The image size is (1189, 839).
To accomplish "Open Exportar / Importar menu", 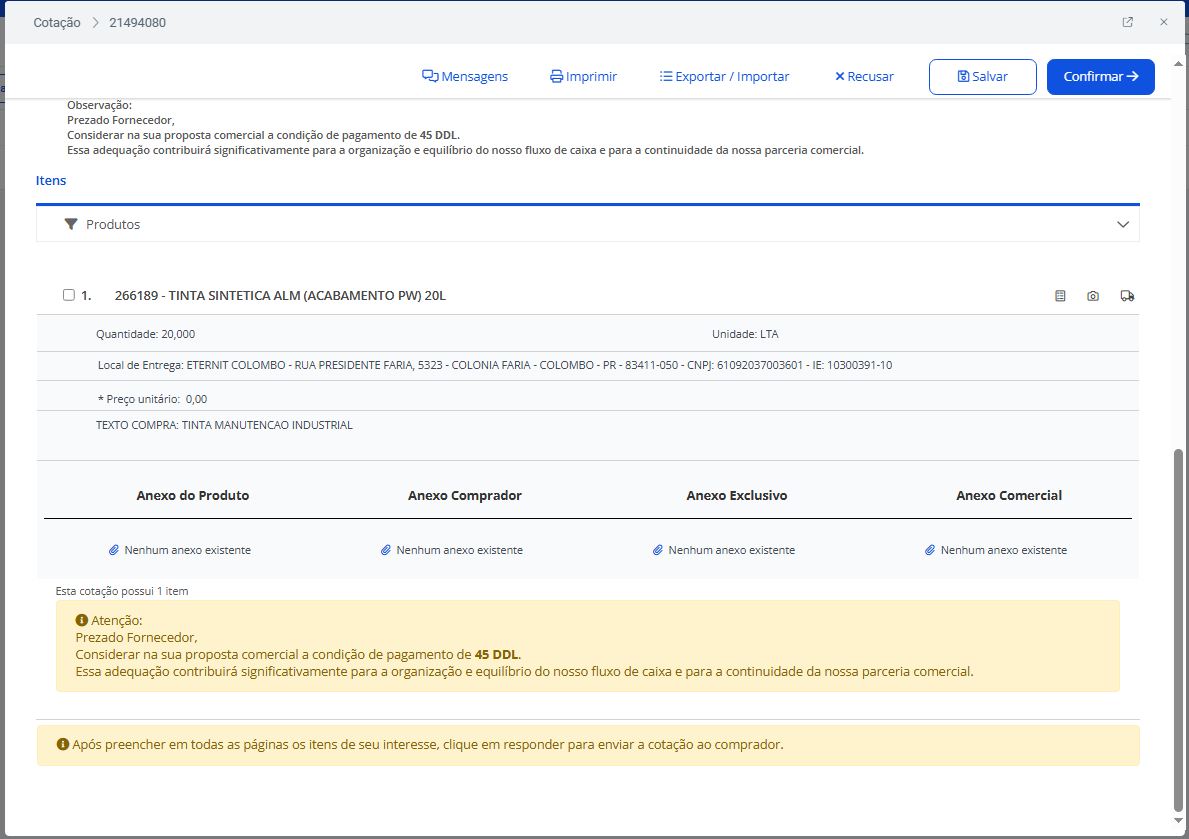I will (x=724, y=77).
